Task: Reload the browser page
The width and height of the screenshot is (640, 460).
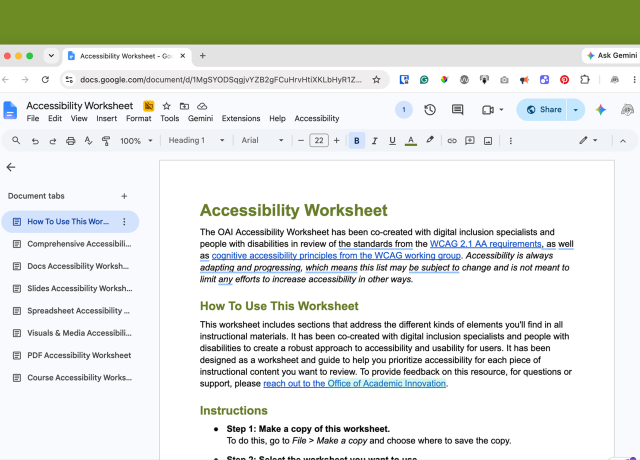Action: point(45,80)
